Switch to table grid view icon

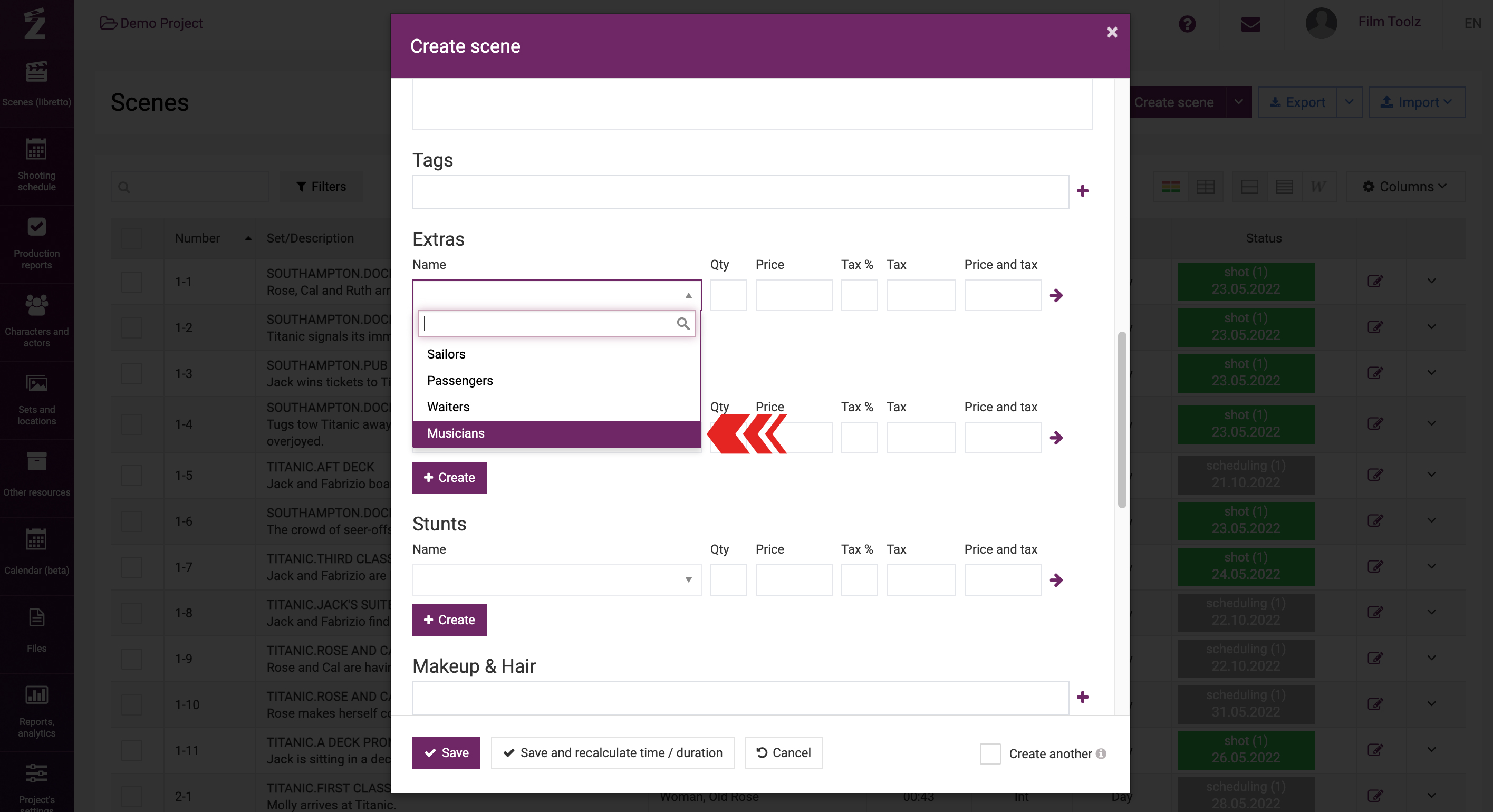pyautogui.click(x=1205, y=187)
